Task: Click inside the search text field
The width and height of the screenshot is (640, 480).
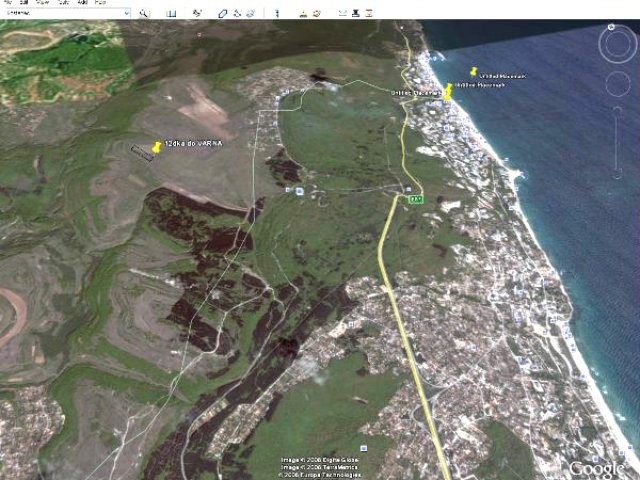Action: [x=64, y=13]
